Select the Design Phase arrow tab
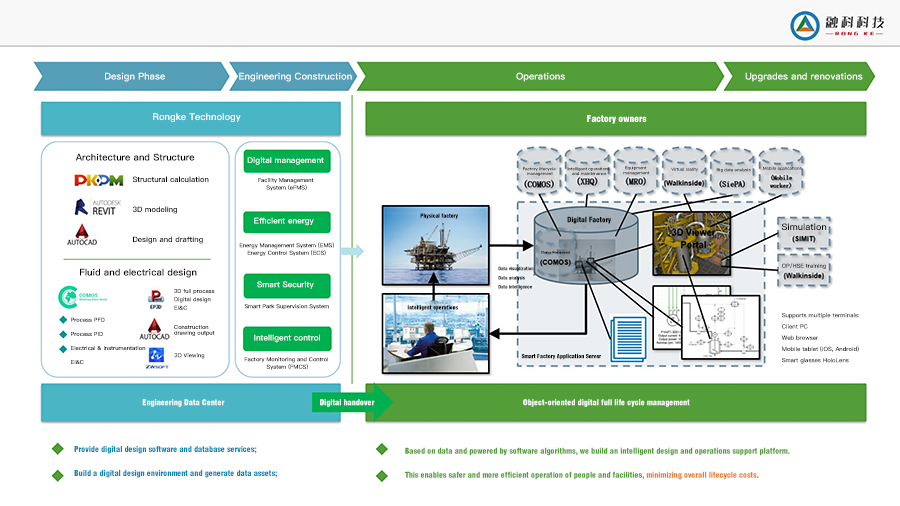This screenshot has width=900, height=506. (134, 76)
